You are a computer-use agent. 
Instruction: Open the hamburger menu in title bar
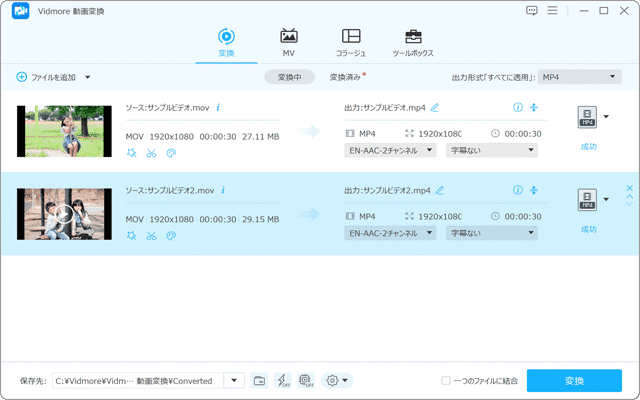coord(552,11)
